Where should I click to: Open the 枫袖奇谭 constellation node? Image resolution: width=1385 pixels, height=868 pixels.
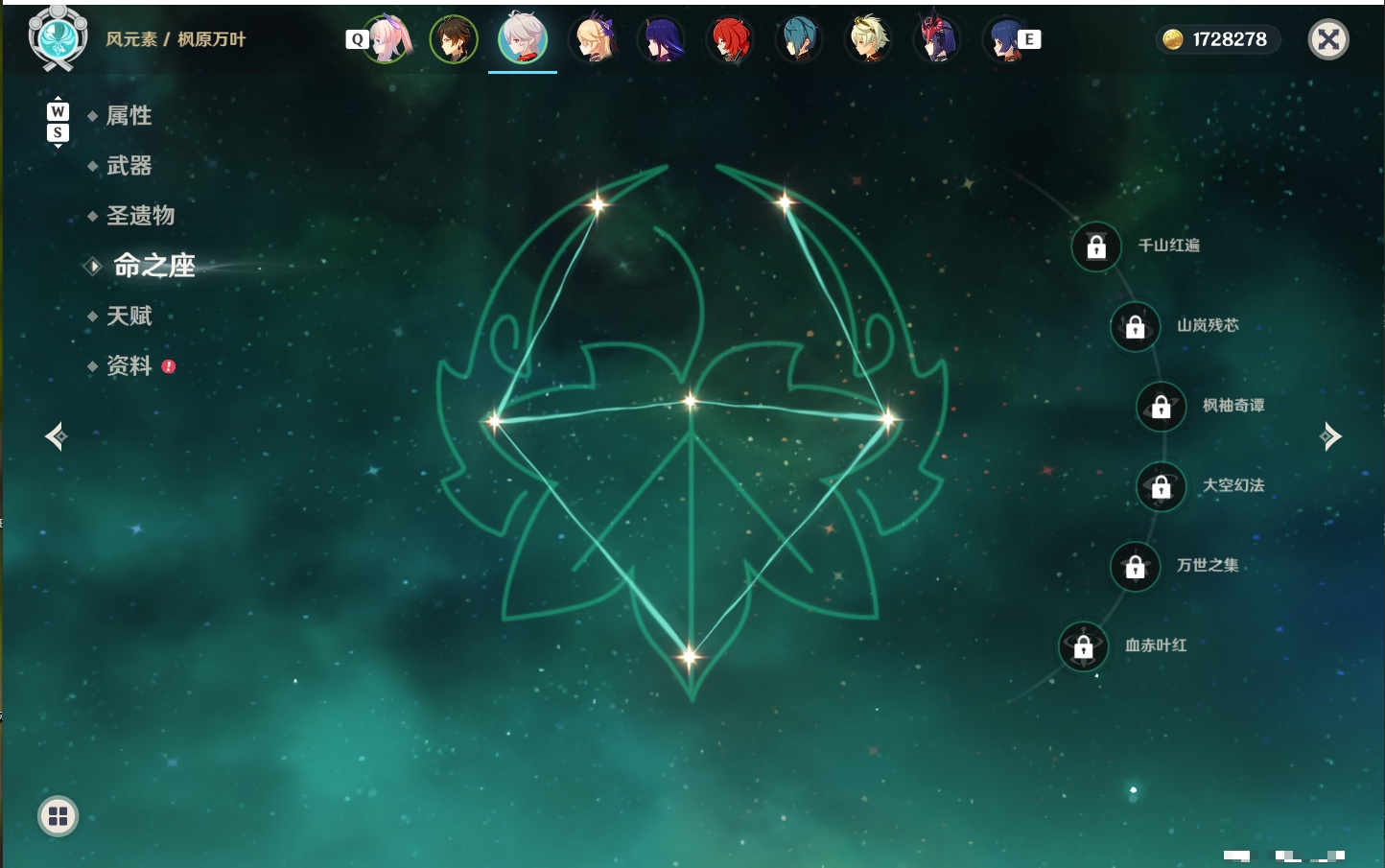[x=1161, y=407]
